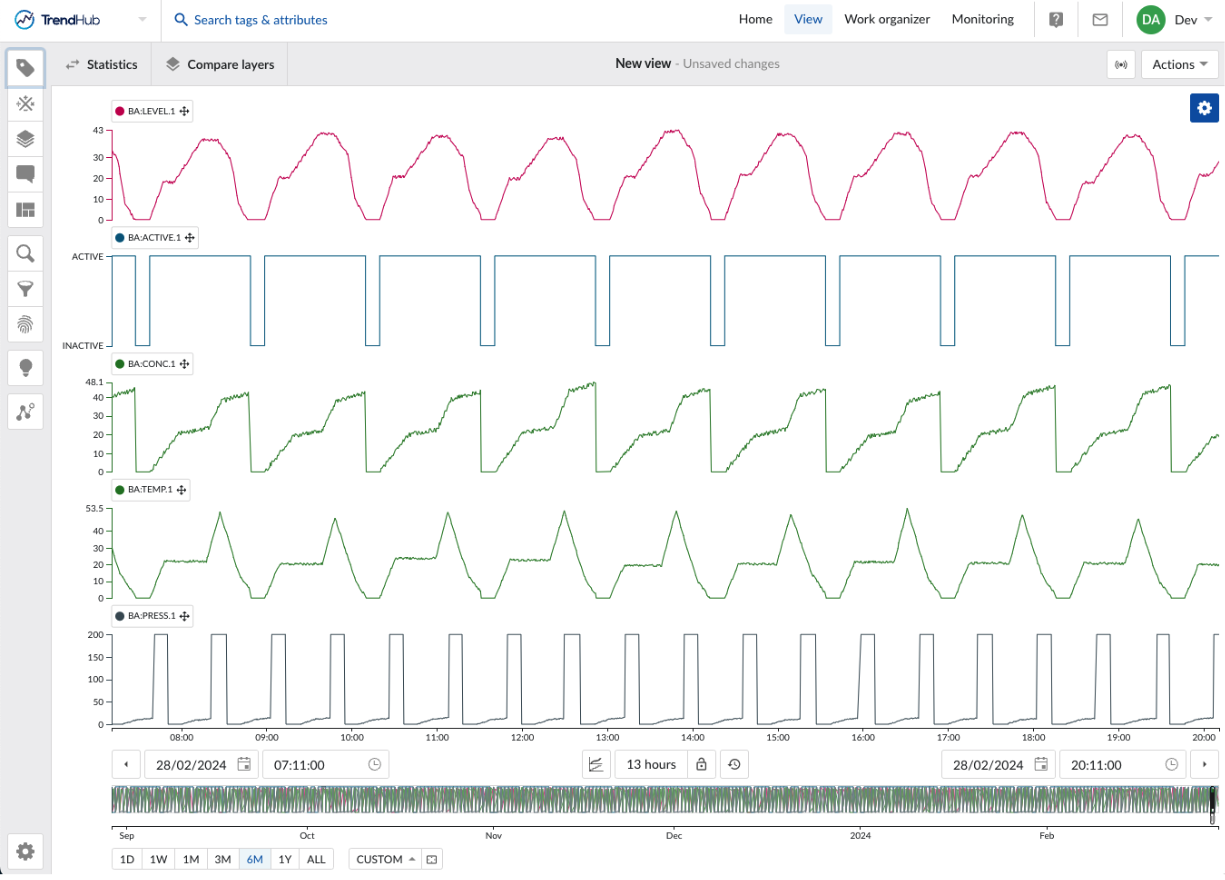Select the filter funnel icon

click(26, 289)
